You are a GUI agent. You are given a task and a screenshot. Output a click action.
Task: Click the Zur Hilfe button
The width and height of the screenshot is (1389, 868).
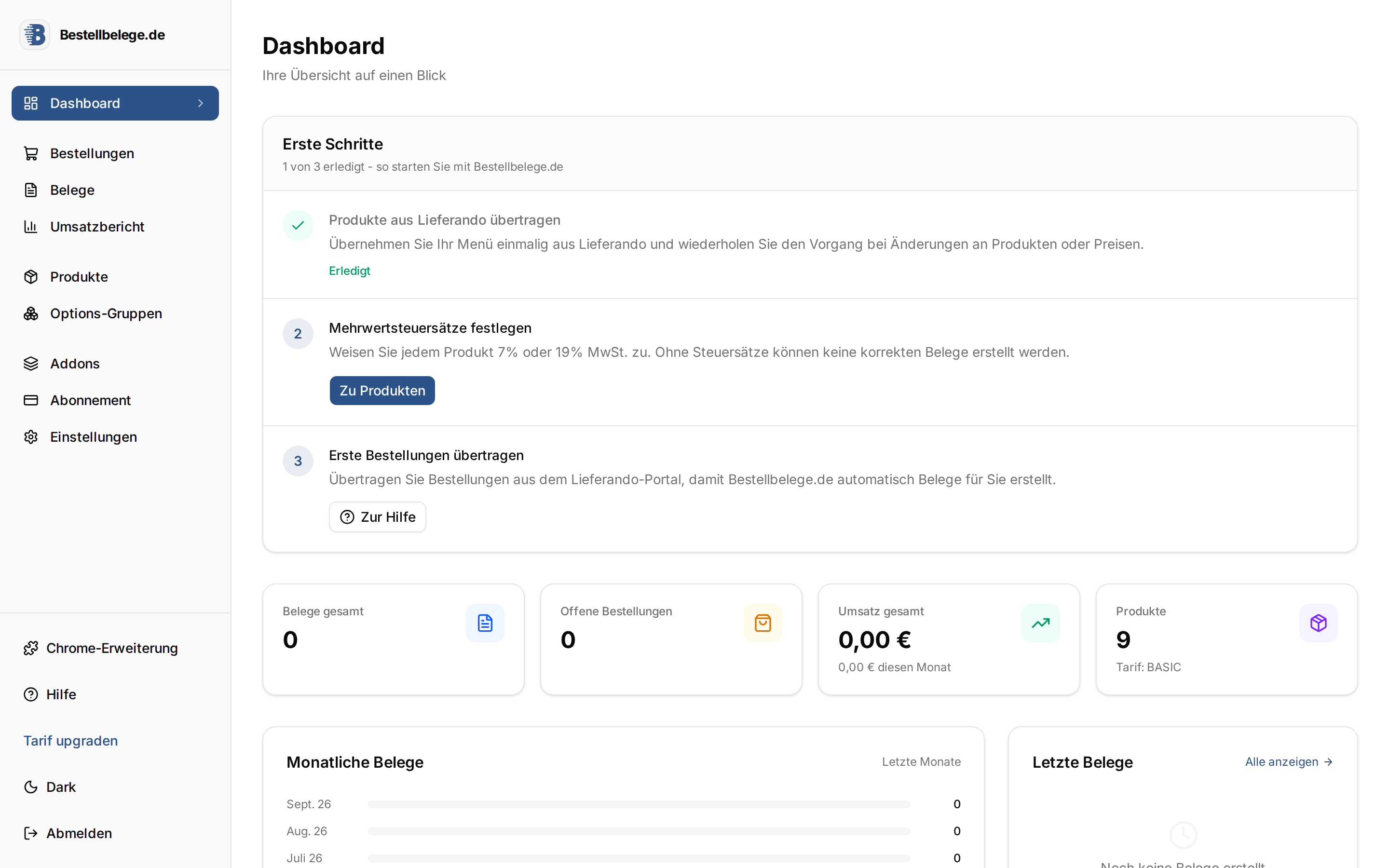tap(378, 517)
